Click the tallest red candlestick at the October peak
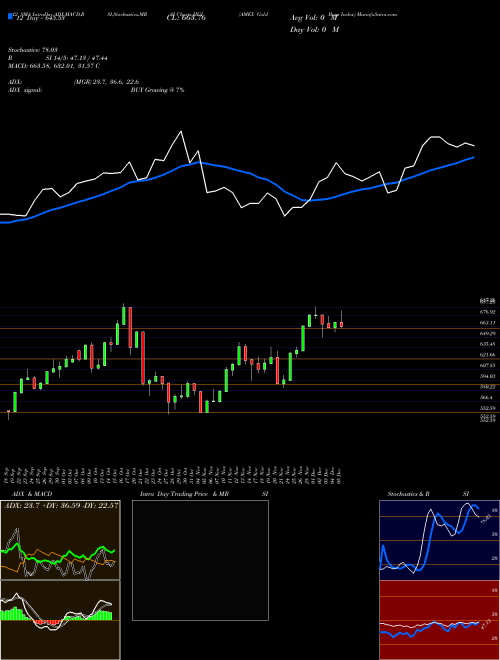Viewport: 500px width, 660px height. coord(130,327)
